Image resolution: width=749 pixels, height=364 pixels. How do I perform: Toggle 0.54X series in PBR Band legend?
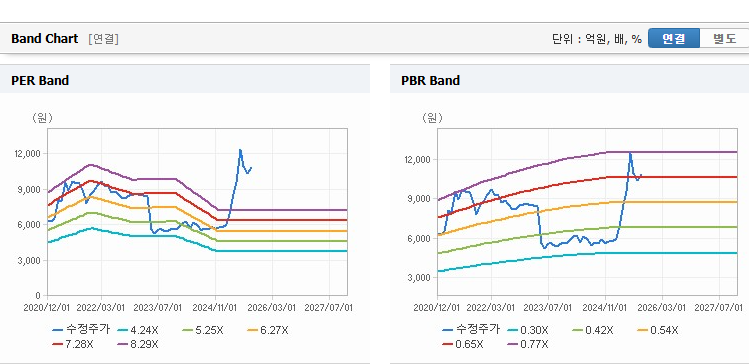pyautogui.click(x=658, y=330)
